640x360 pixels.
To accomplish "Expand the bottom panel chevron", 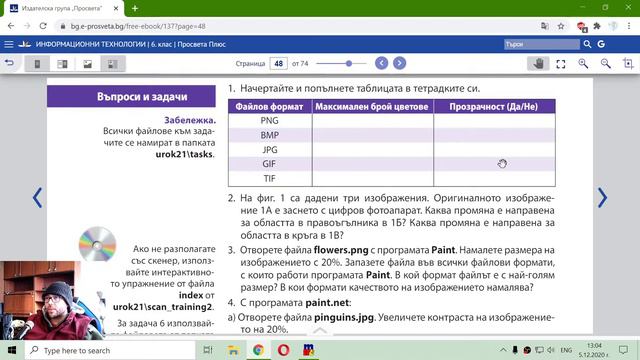I will click(320, 330).
